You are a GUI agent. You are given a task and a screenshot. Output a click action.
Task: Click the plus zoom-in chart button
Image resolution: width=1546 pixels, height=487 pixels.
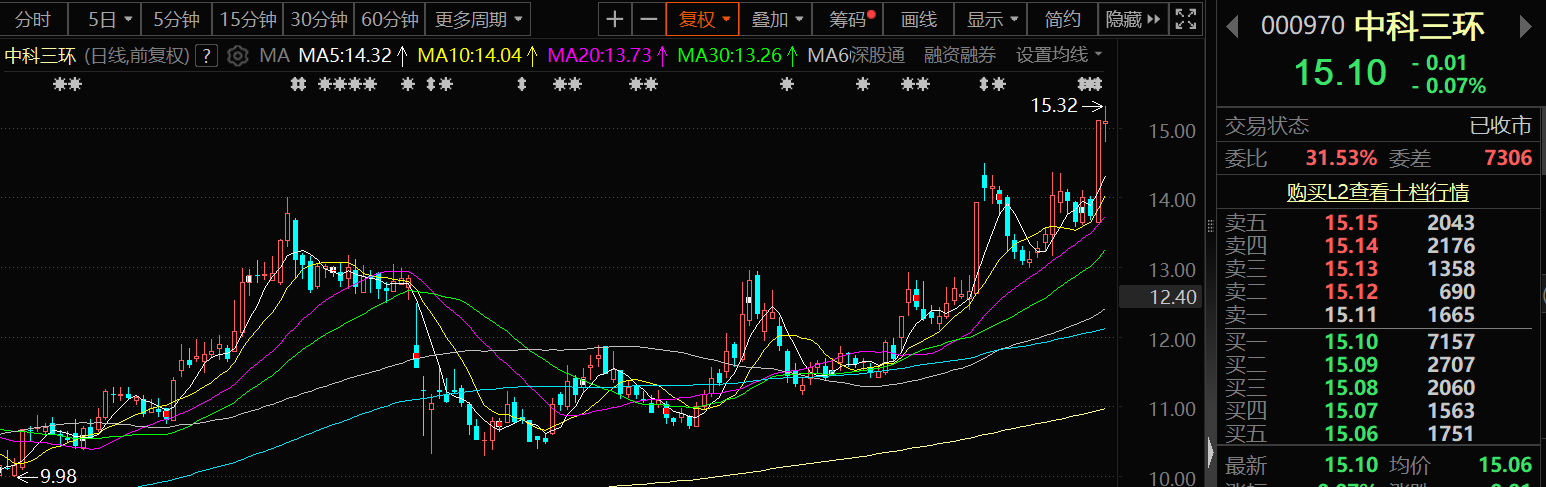615,19
